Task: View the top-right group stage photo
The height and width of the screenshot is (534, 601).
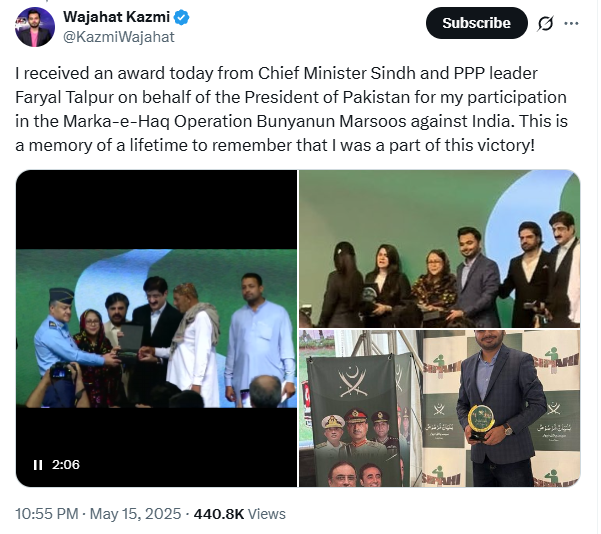Action: (x=439, y=248)
